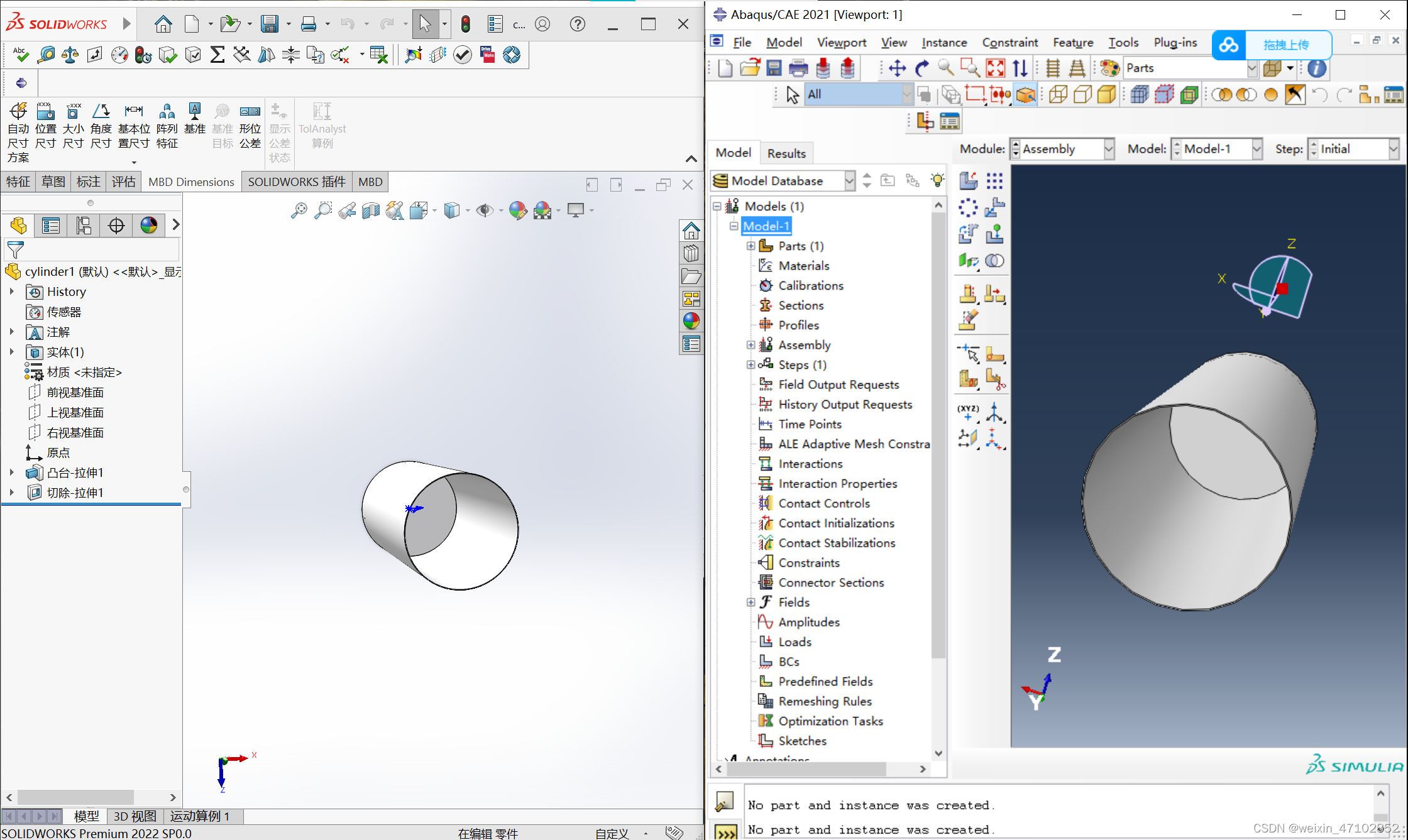Image resolution: width=1408 pixels, height=840 pixels.
Task: Click the Save icon in the Abaqus toolbar
Action: click(x=774, y=68)
